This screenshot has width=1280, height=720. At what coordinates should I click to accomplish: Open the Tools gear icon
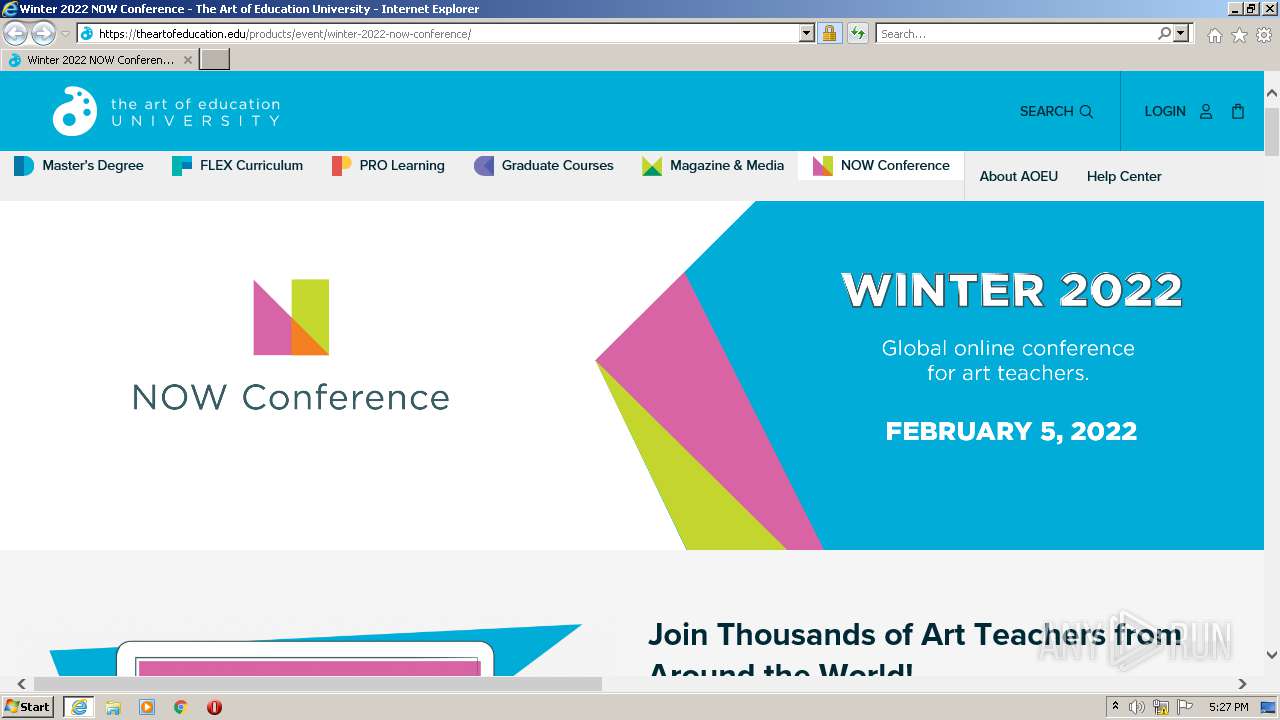click(1264, 35)
